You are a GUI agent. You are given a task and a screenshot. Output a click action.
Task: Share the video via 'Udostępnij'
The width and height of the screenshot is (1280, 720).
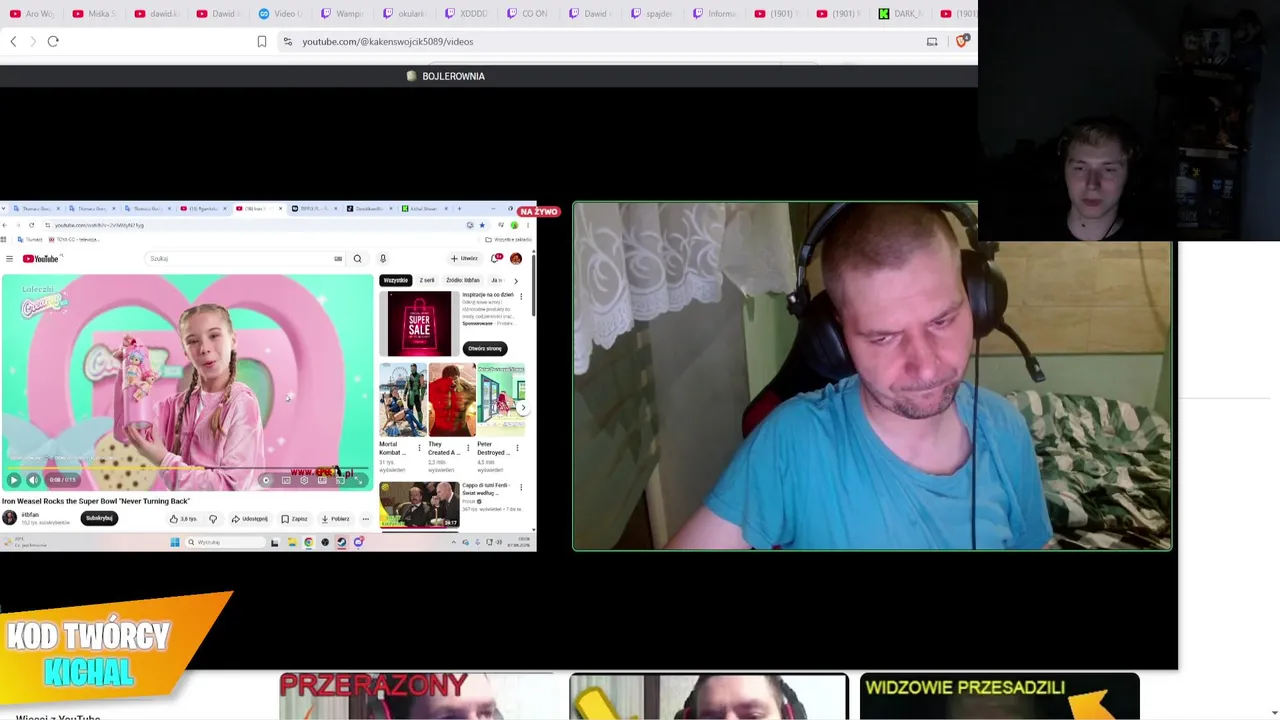250,519
